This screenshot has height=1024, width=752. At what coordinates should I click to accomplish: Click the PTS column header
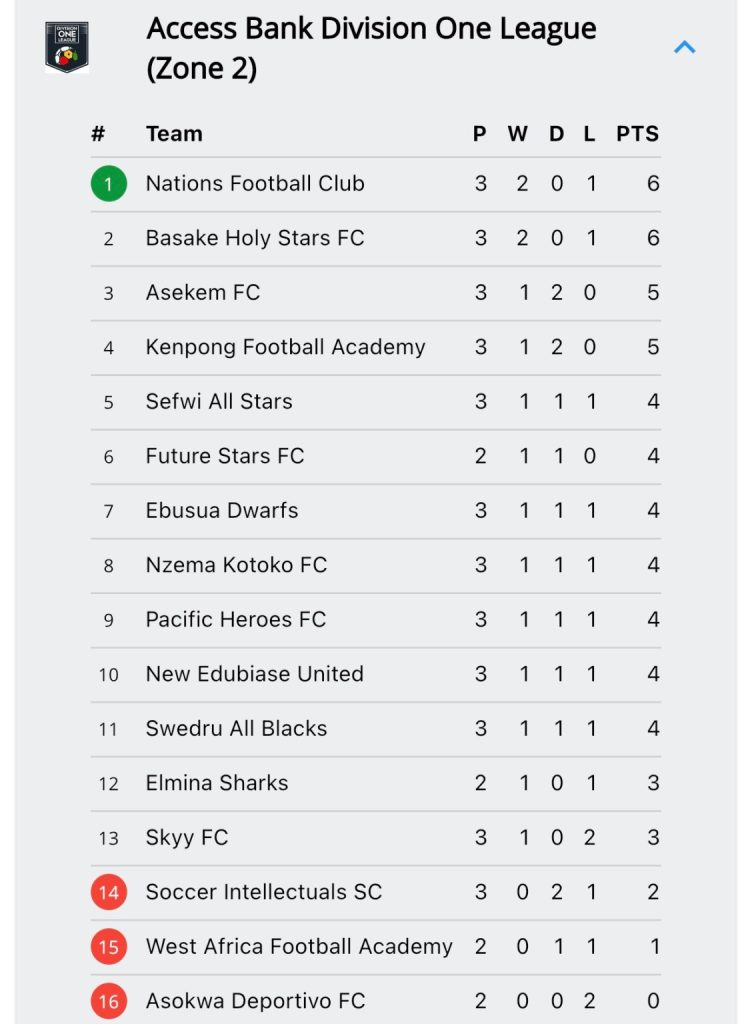point(637,134)
